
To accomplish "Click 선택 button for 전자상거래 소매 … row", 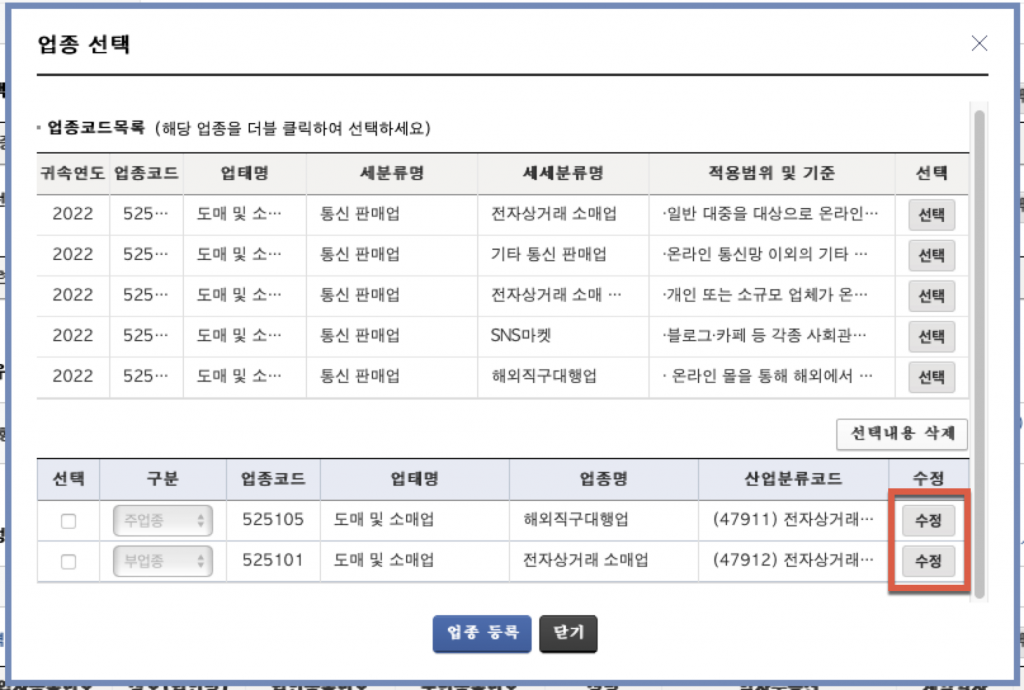I will 931,296.
